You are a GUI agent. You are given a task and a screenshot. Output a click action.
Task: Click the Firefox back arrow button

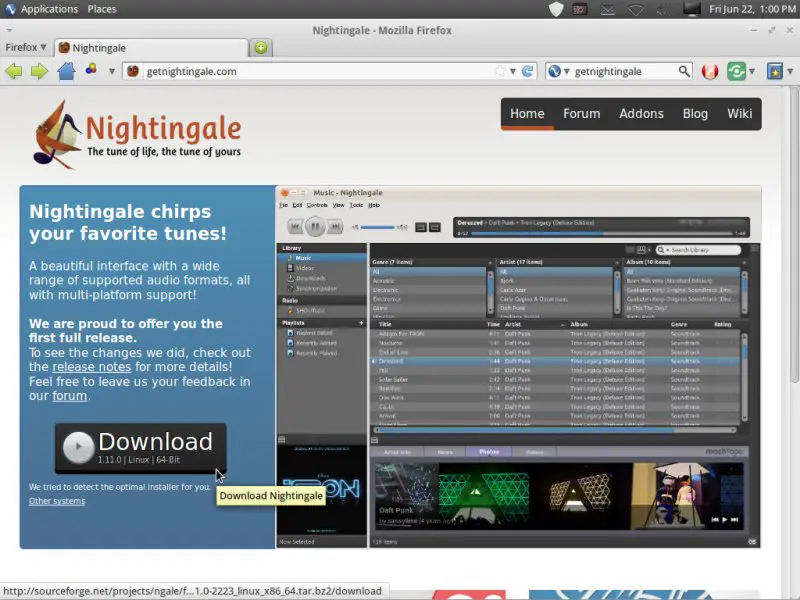pos(14,71)
